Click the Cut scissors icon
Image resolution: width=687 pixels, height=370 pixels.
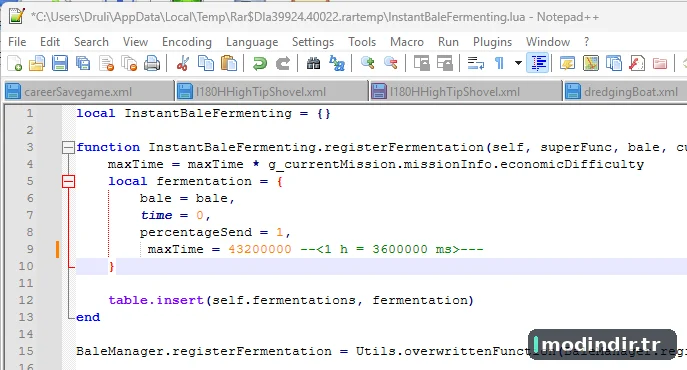pyautogui.click(x=183, y=63)
